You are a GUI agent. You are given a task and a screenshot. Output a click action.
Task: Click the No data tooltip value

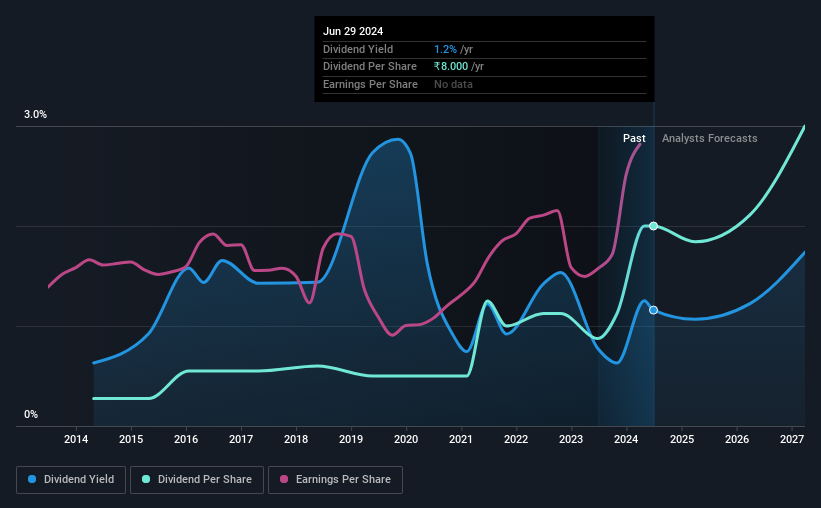coord(453,84)
